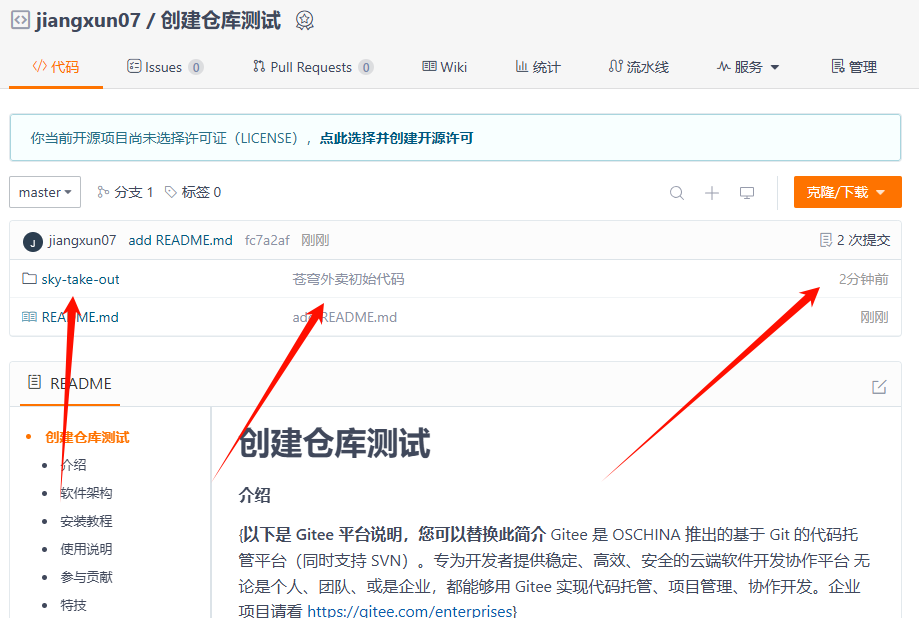
Task: Click the pencil icon to edit the README
Action: click(879, 386)
